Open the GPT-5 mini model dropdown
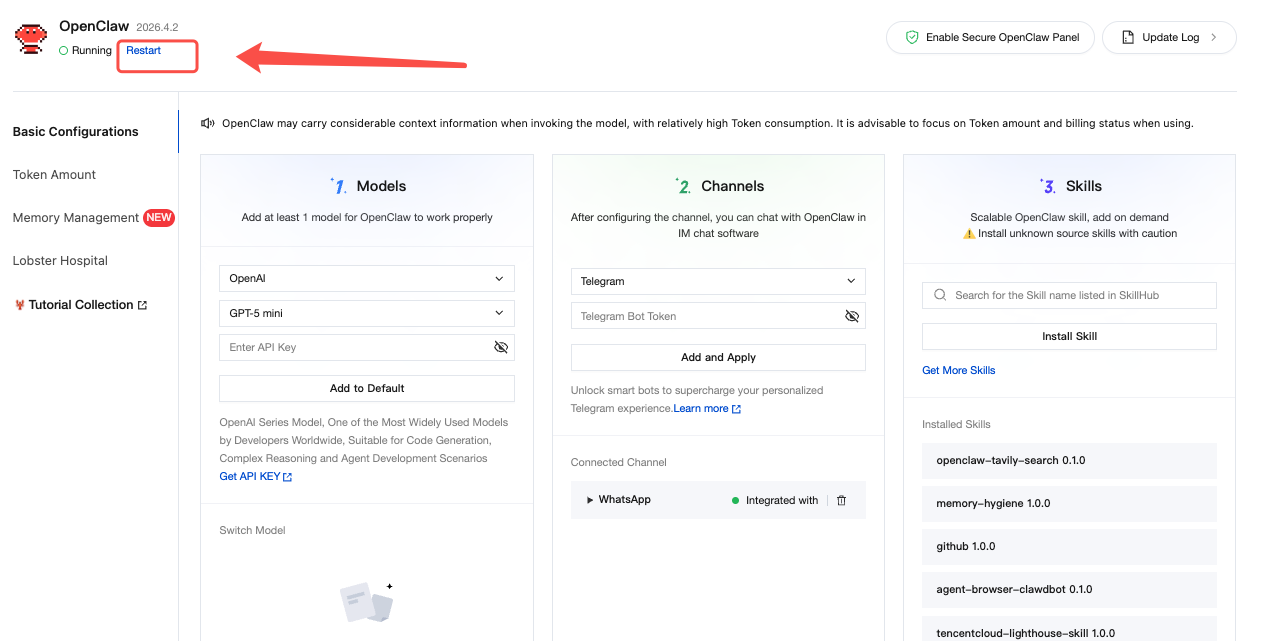 point(366,313)
